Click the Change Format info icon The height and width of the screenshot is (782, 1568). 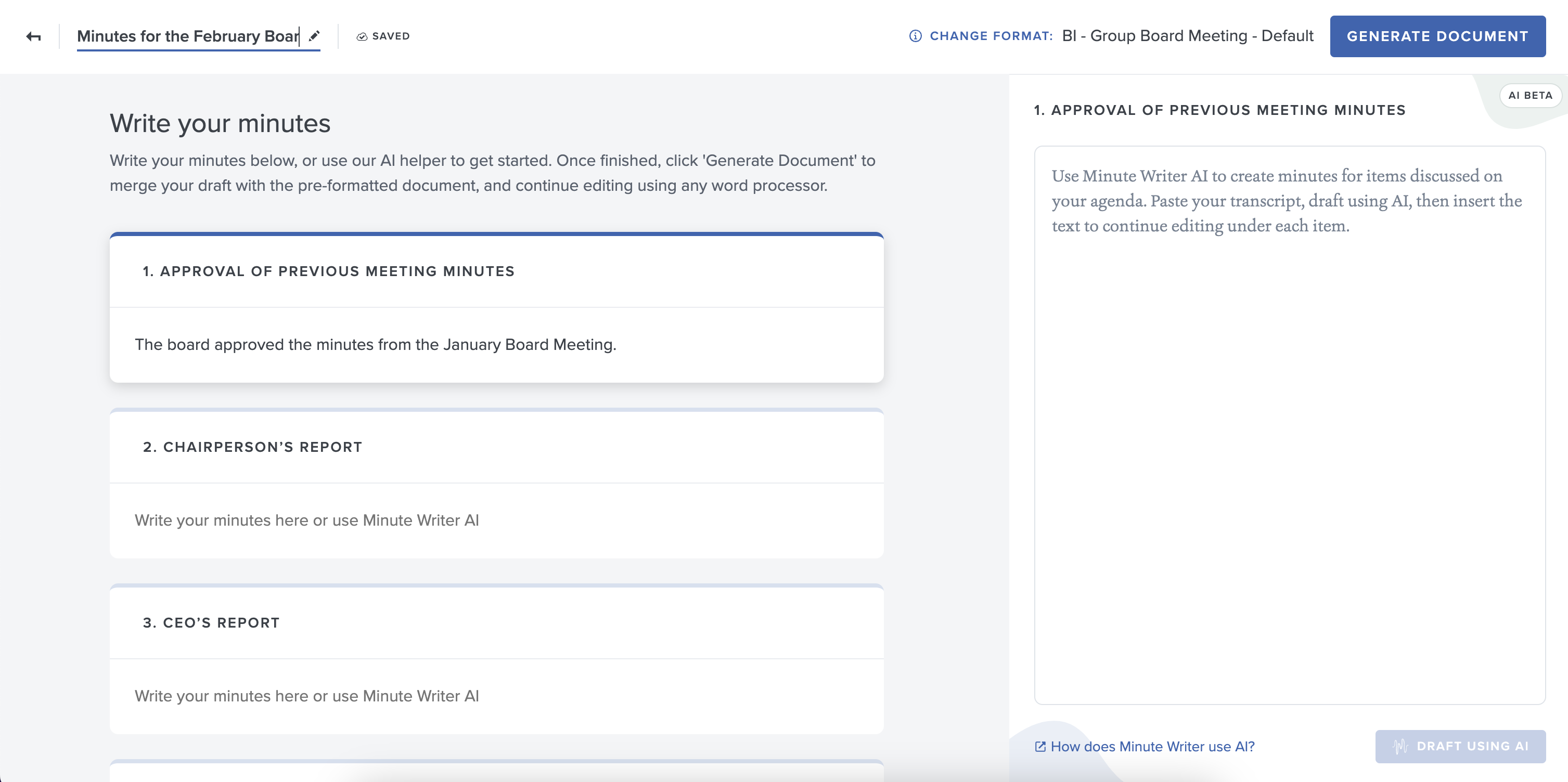(915, 36)
